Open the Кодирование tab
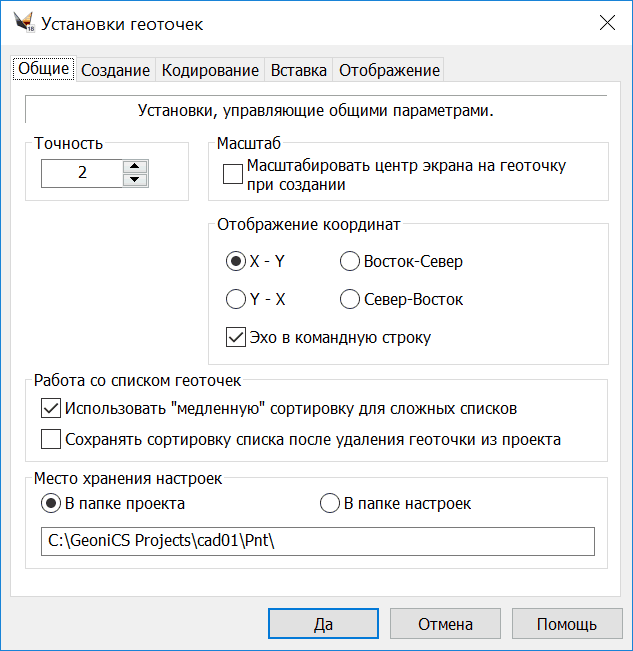This screenshot has height=651, width=633. pyautogui.click(x=210, y=70)
